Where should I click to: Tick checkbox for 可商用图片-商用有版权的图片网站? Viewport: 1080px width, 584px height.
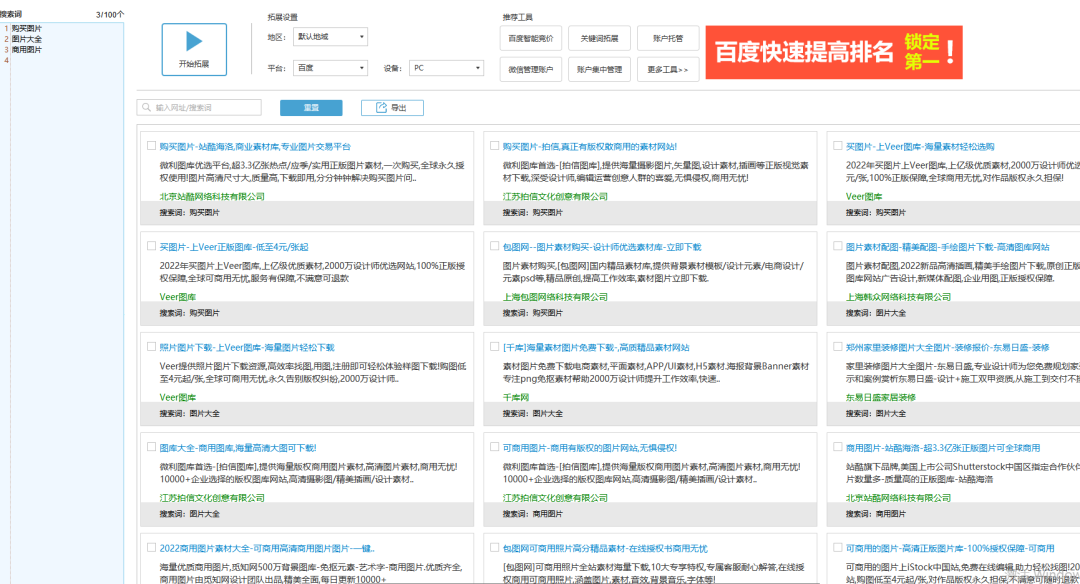pos(494,447)
